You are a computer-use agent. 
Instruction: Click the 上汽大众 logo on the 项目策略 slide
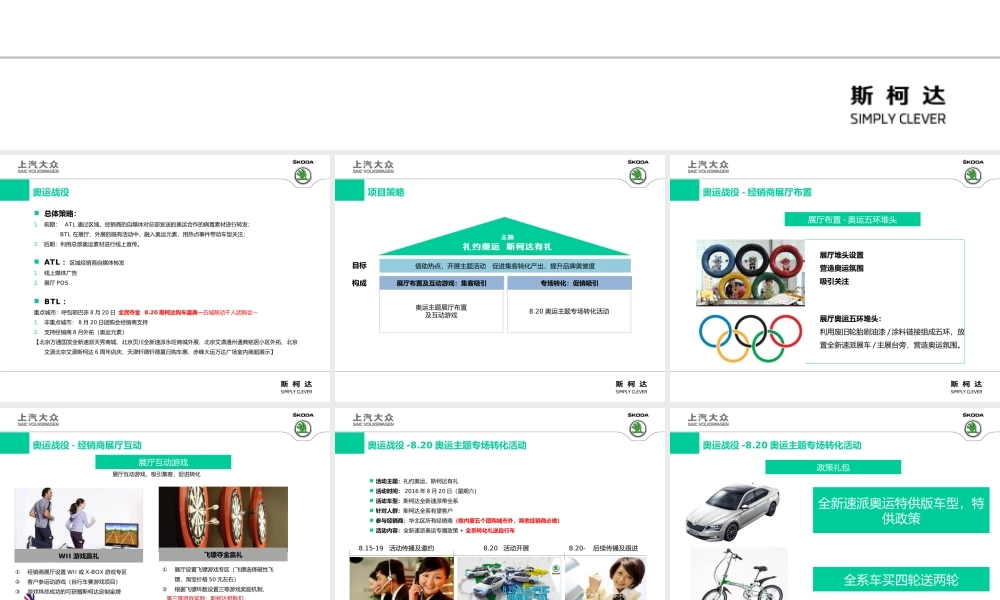pos(373,167)
